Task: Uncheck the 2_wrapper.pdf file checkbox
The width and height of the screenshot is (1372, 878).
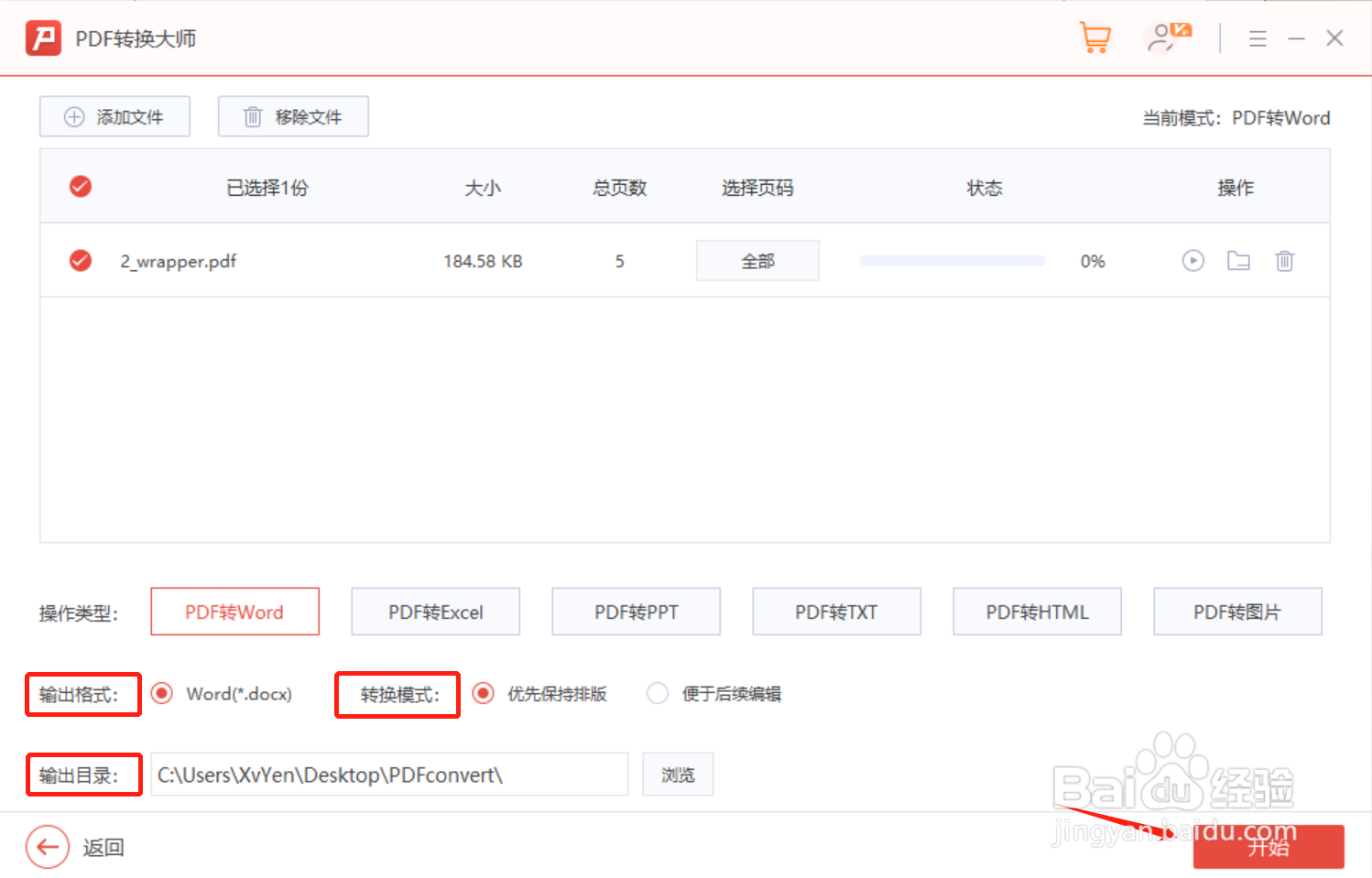Action: pos(81,261)
